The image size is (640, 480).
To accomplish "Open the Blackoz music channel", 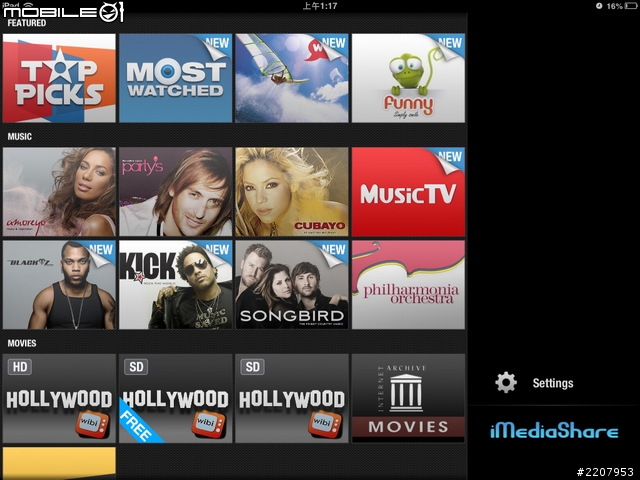I will (x=59, y=284).
